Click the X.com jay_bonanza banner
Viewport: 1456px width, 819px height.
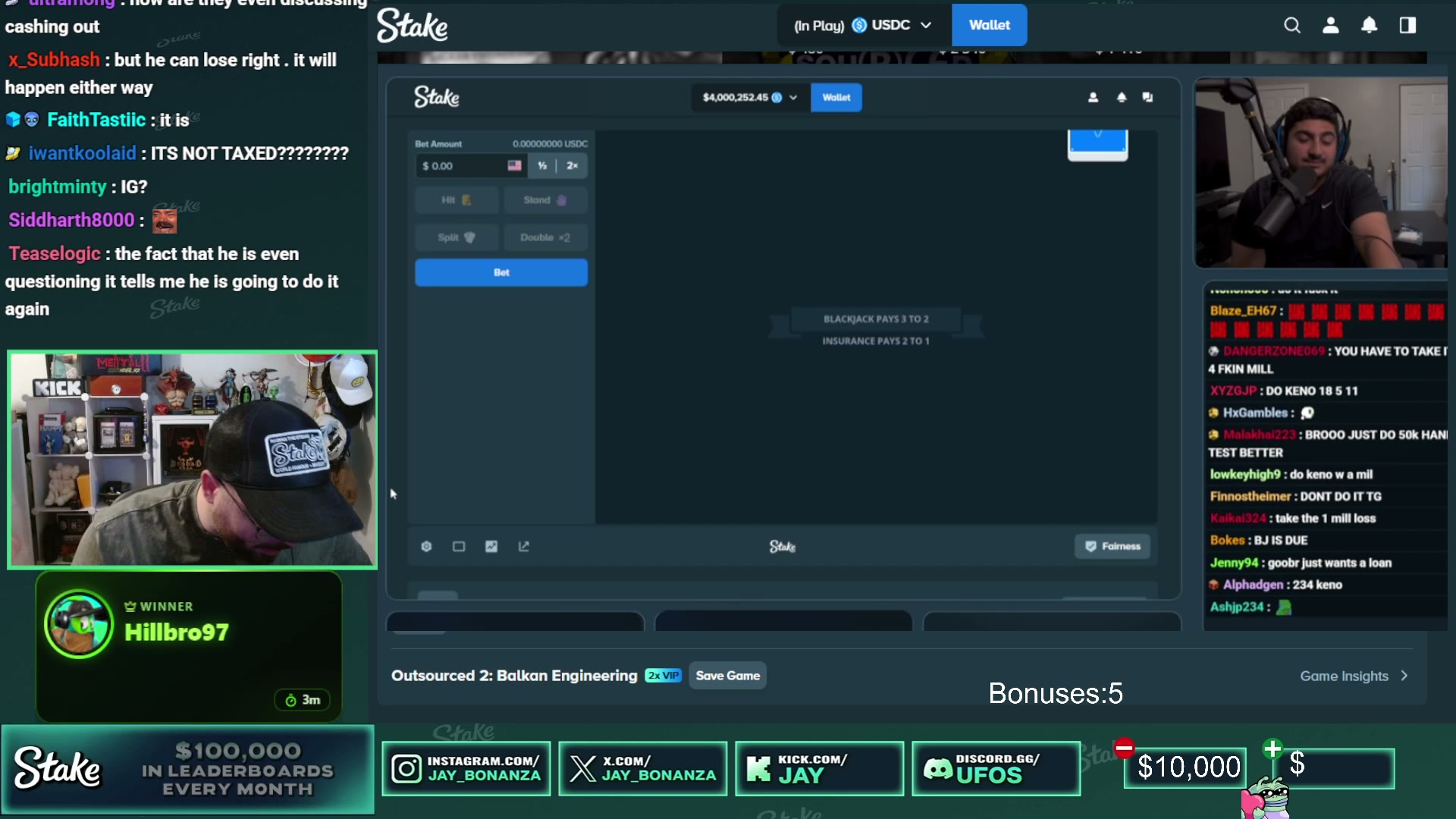click(x=643, y=768)
